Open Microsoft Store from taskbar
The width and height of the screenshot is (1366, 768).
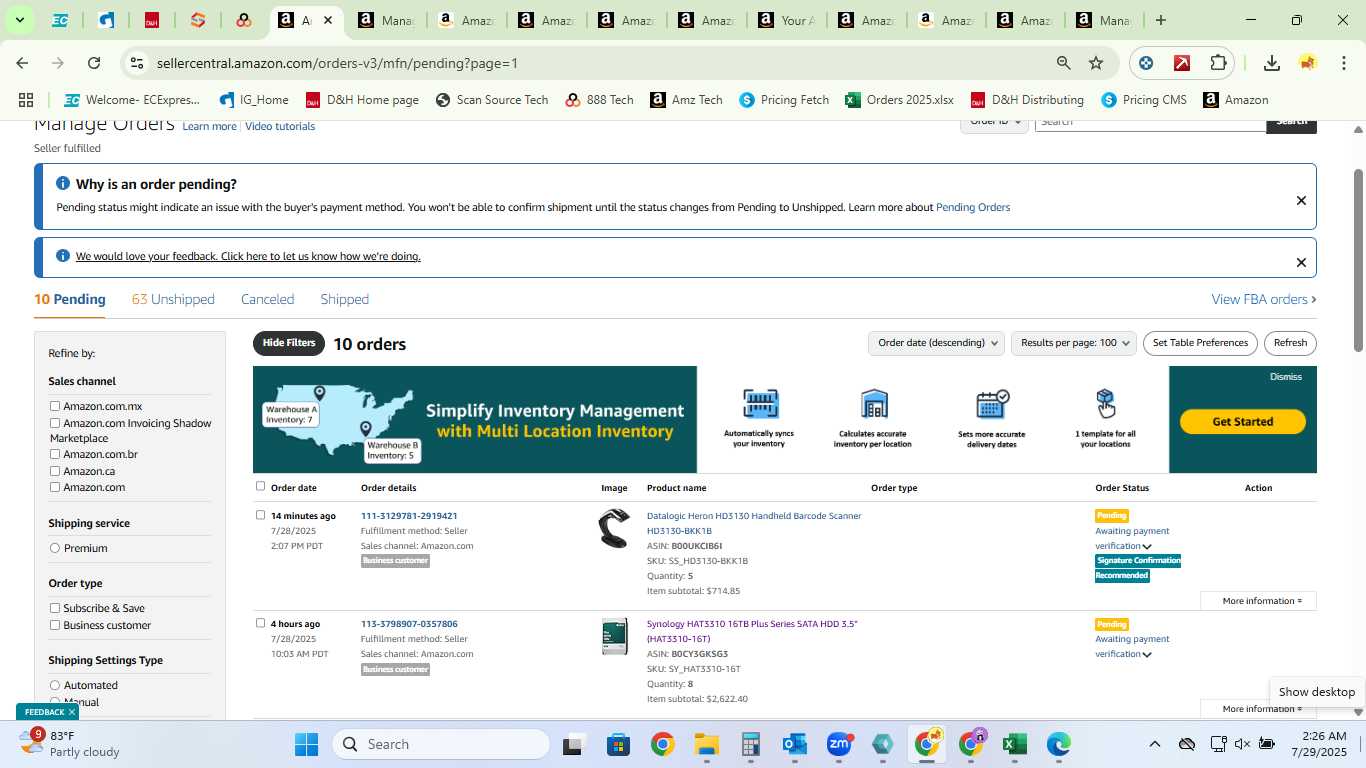tap(618, 744)
